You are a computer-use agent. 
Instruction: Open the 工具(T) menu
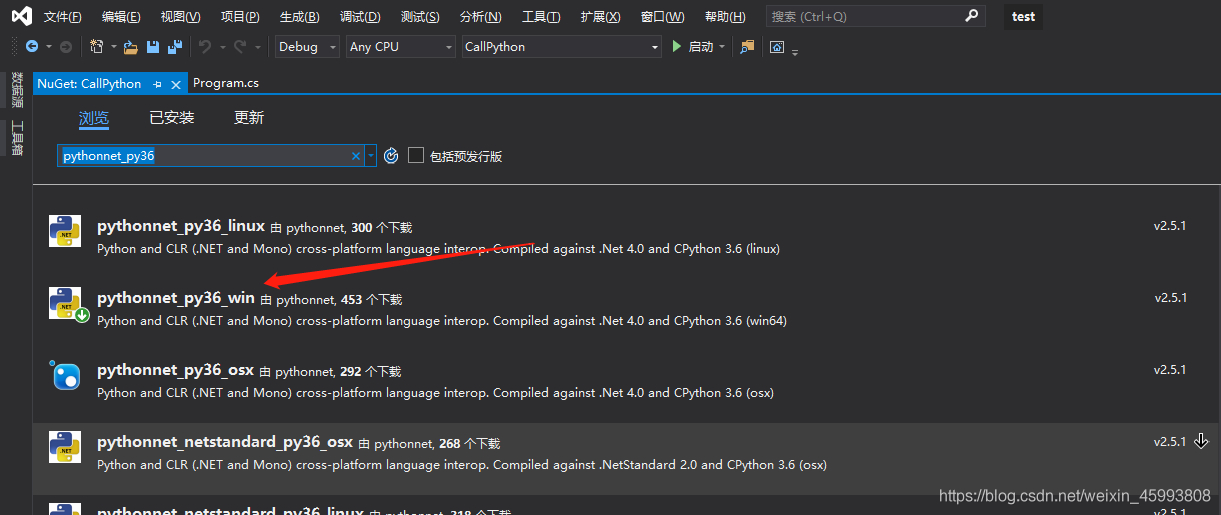(x=541, y=17)
